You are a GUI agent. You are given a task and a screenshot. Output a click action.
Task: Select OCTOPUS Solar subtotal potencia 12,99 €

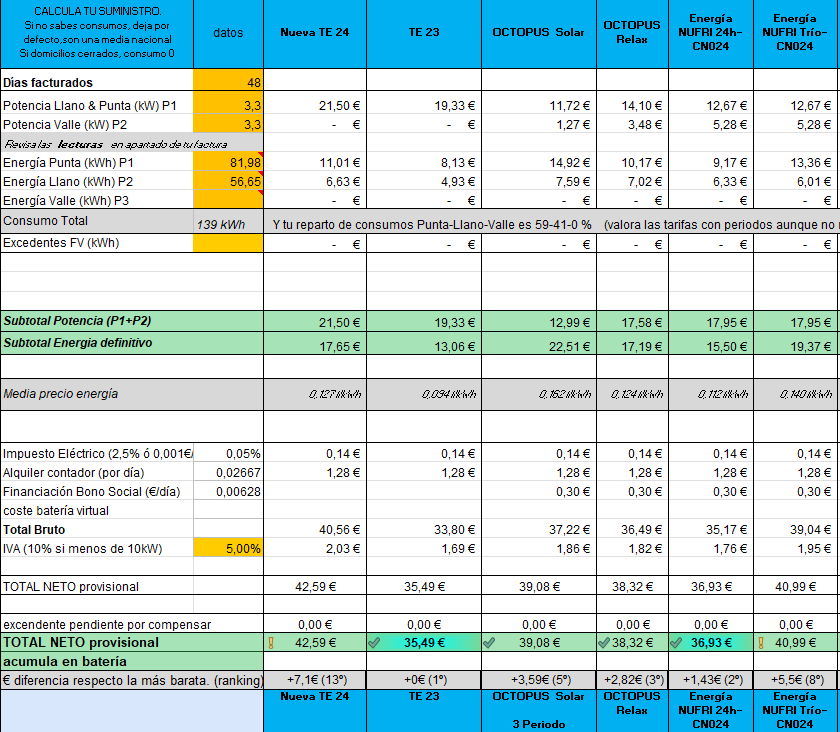[539, 322]
